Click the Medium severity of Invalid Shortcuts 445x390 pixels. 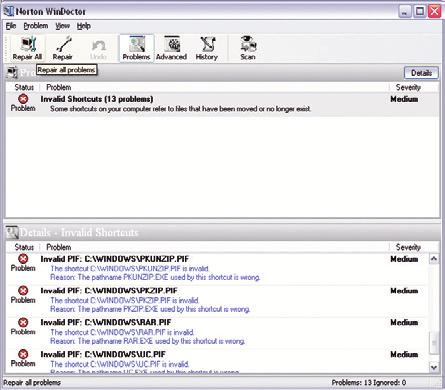click(404, 99)
